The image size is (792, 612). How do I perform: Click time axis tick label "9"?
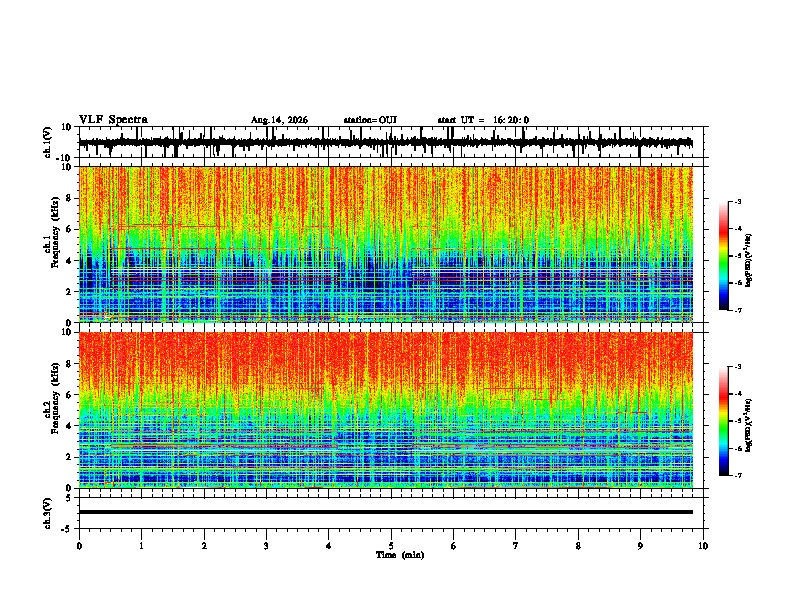tap(640, 546)
